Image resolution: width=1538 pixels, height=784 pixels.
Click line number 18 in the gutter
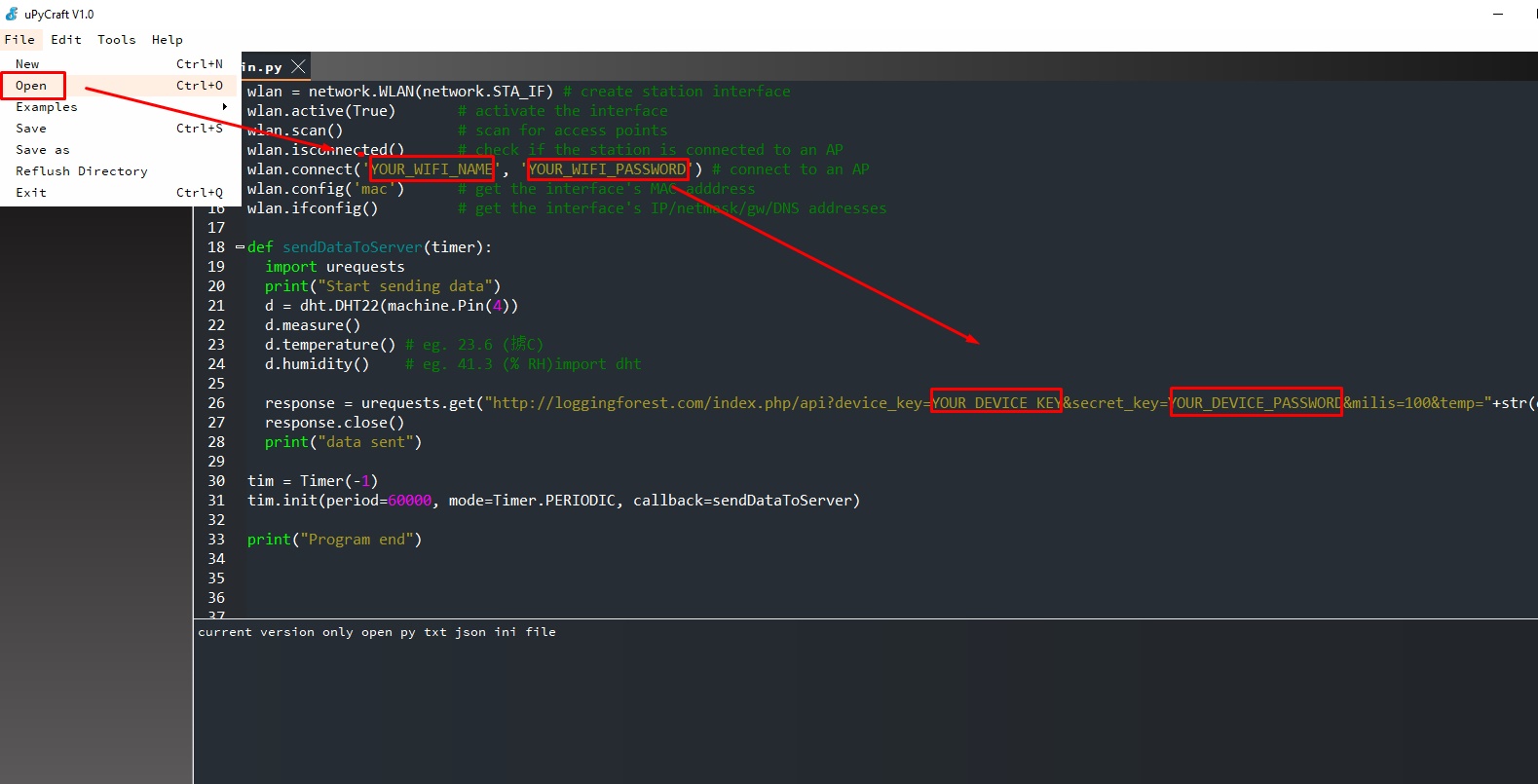[216, 247]
